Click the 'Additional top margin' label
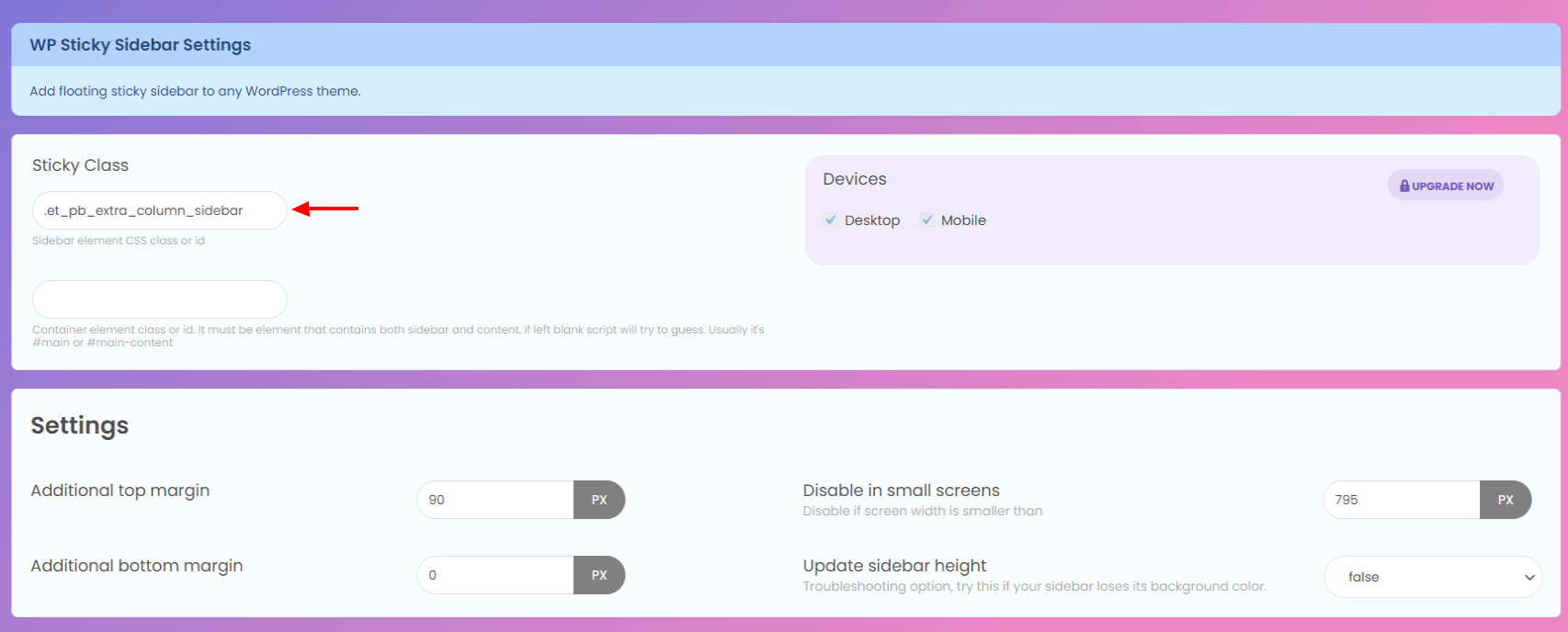Image resolution: width=1568 pixels, height=632 pixels. [x=120, y=491]
